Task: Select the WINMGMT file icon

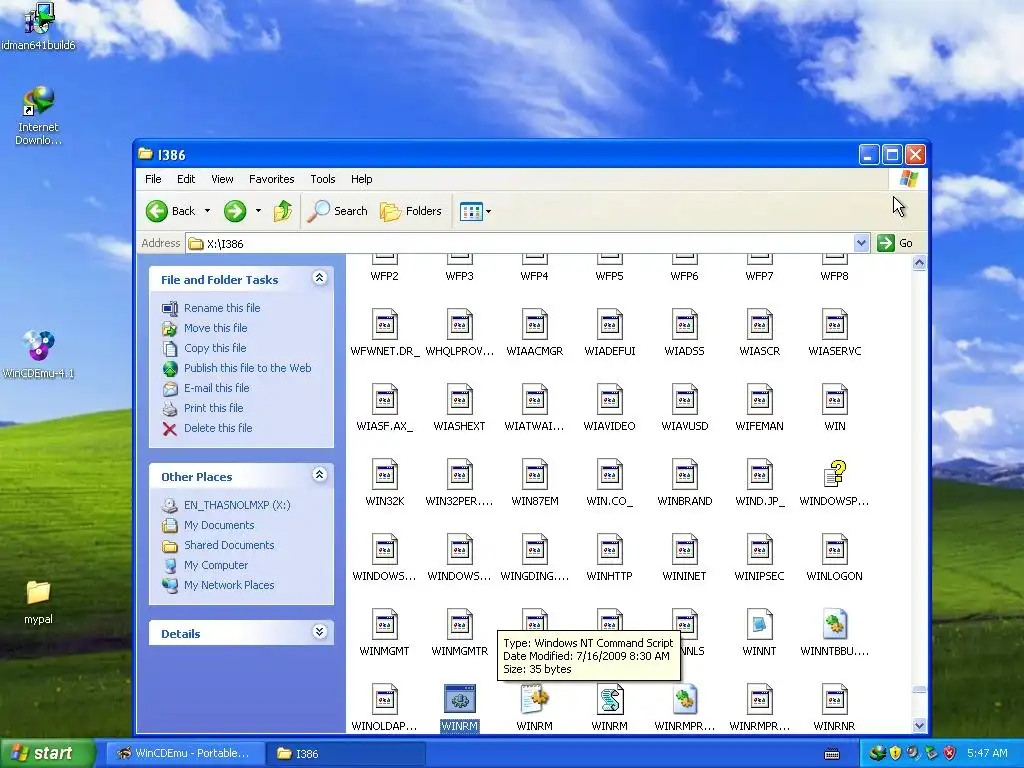Action: click(x=385, y=625)
